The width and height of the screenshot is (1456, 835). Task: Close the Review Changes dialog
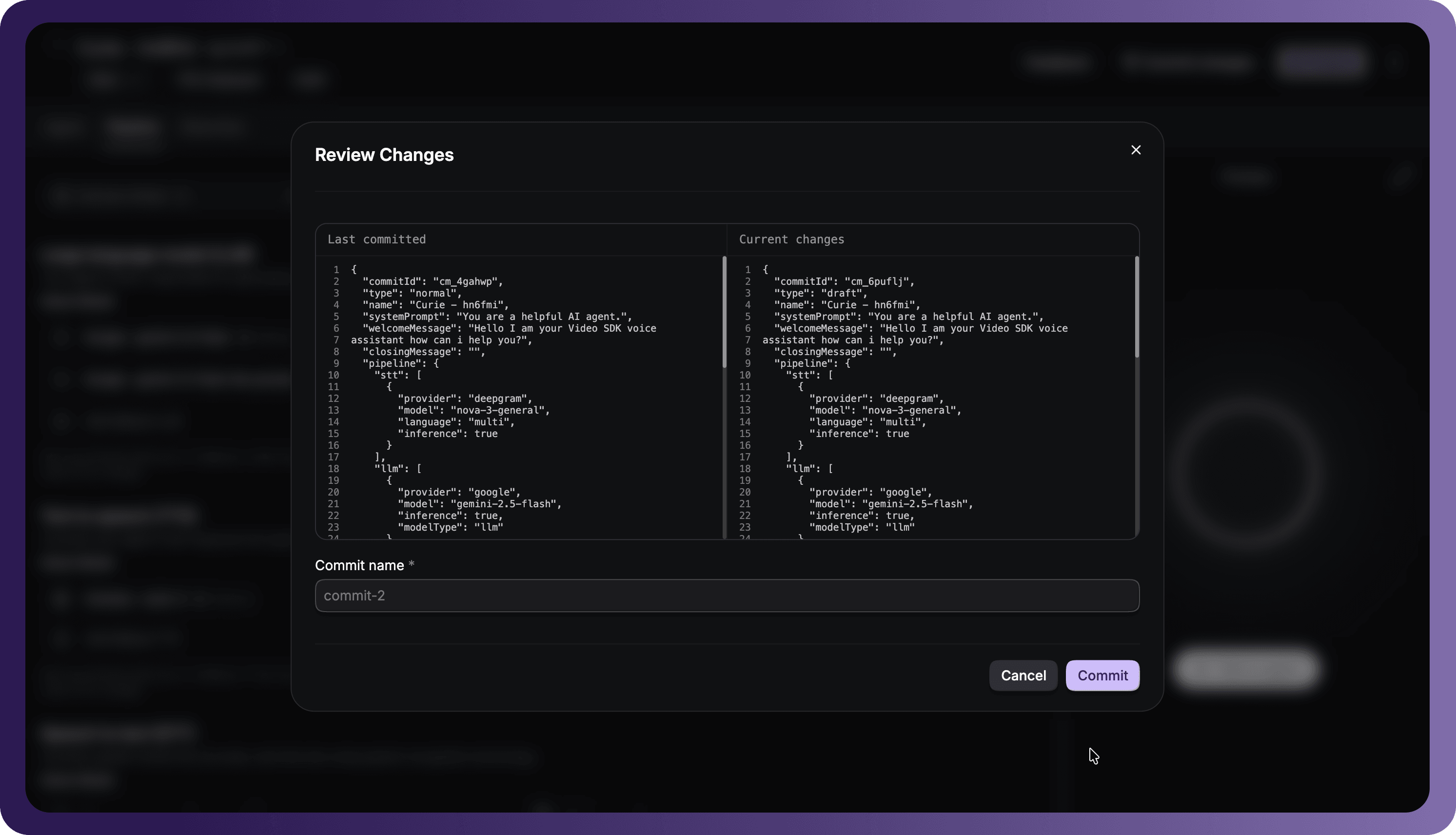(1136, 150)
